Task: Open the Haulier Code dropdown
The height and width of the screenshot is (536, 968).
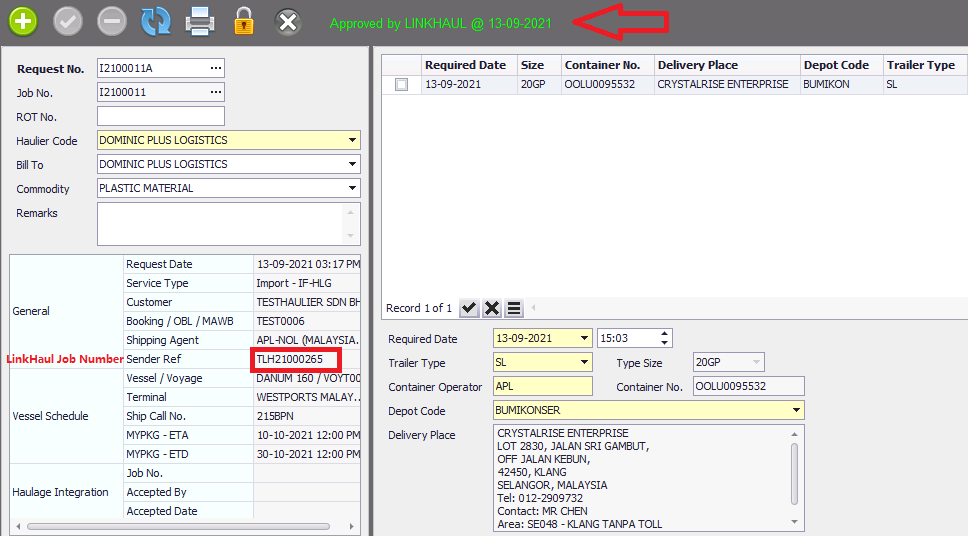Action: tap(352, 141)
